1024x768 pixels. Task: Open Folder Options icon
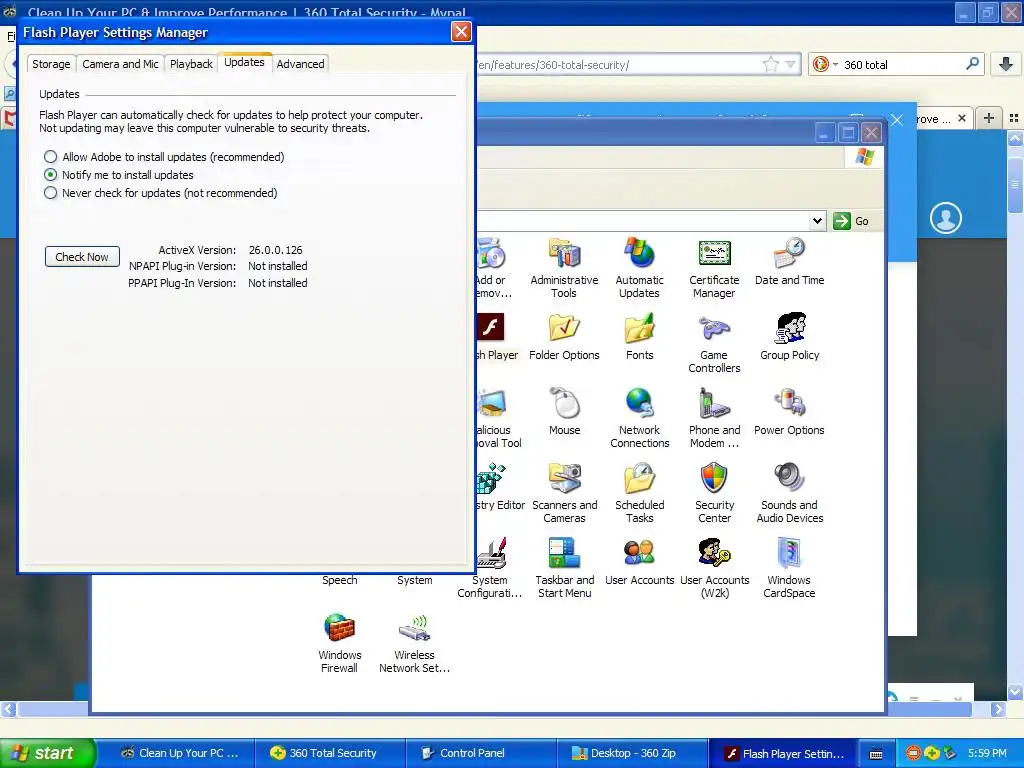tap(564, 336)
